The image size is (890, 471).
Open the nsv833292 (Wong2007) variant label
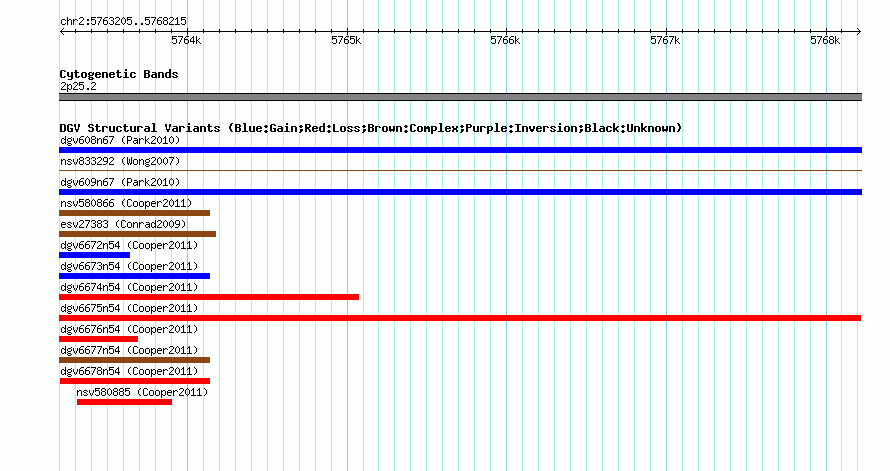[x=120, y=161]
